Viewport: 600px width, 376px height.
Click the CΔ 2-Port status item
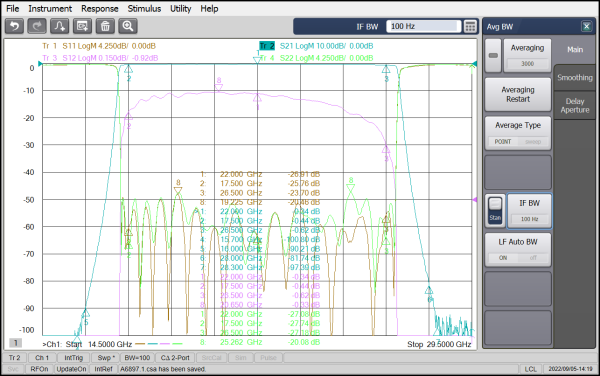point(175,358)
